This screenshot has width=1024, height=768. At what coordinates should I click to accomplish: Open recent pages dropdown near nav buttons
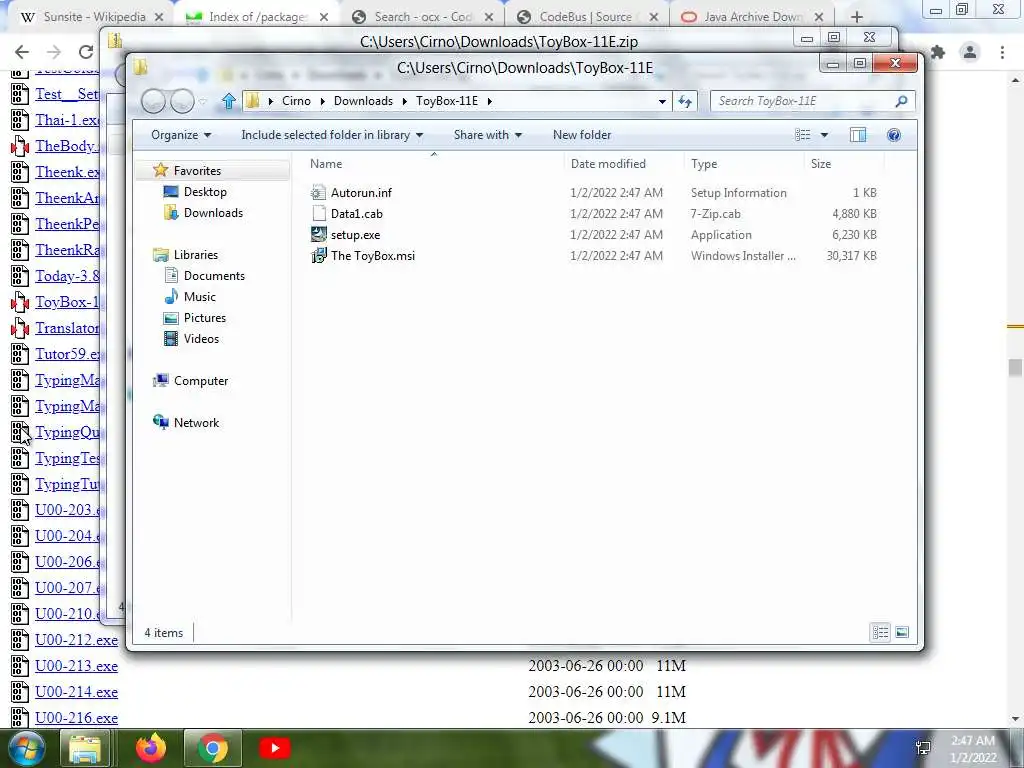203,101
